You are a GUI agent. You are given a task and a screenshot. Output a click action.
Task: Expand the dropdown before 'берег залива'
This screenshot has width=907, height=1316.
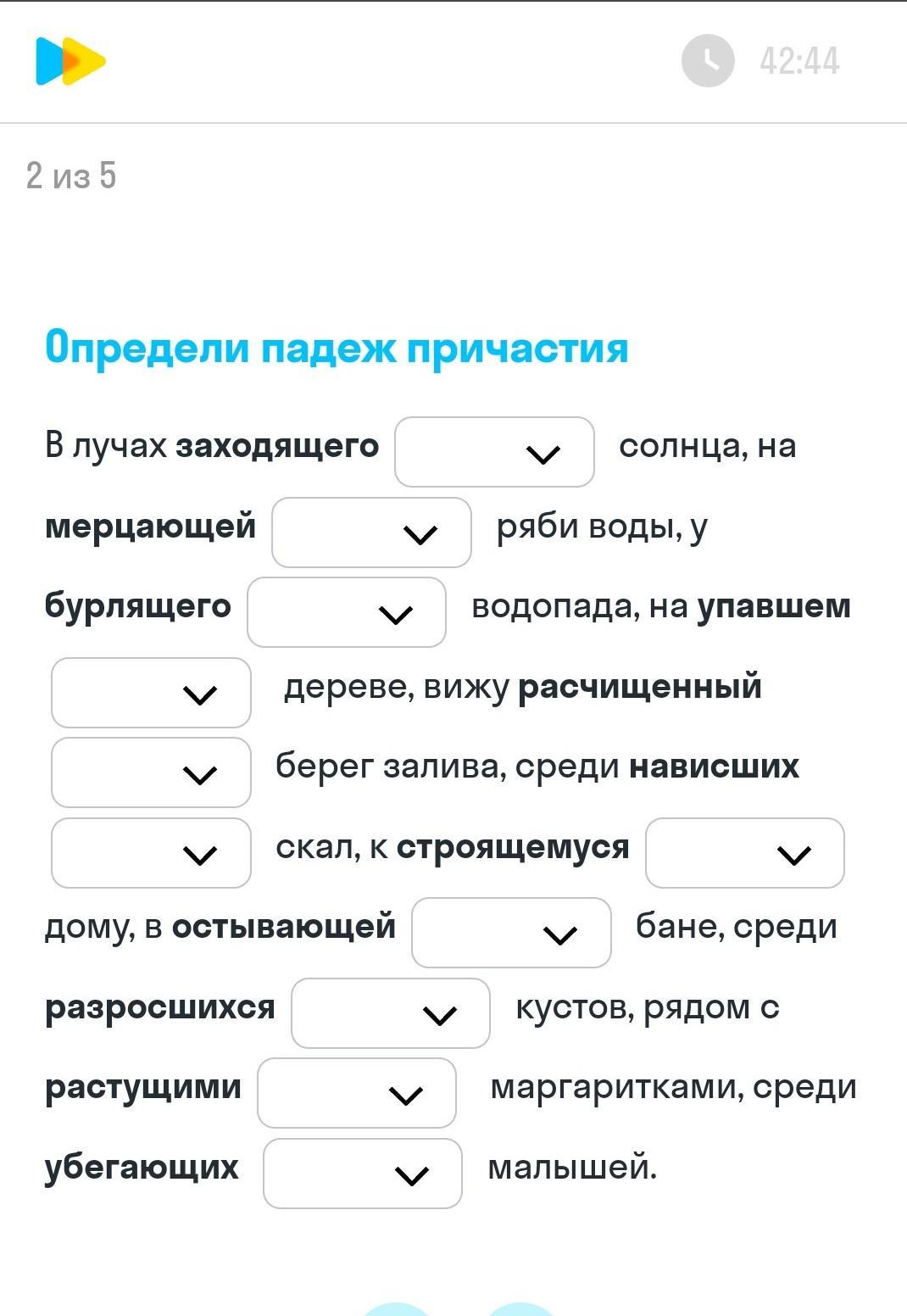click(151, 772)
